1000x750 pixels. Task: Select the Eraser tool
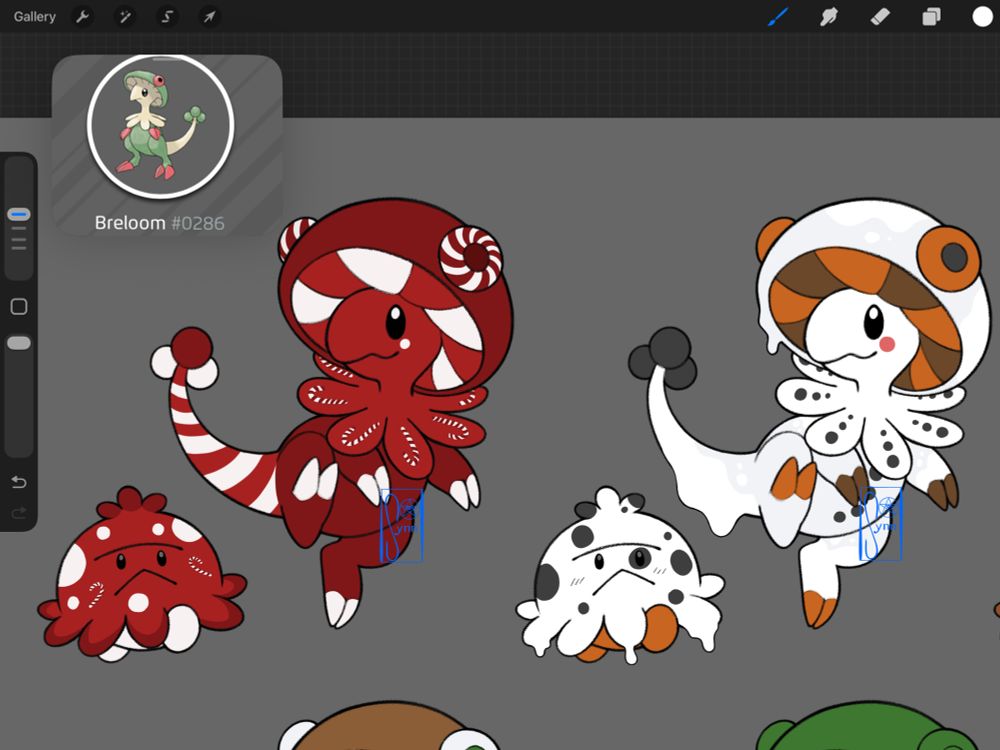[880, 17]
